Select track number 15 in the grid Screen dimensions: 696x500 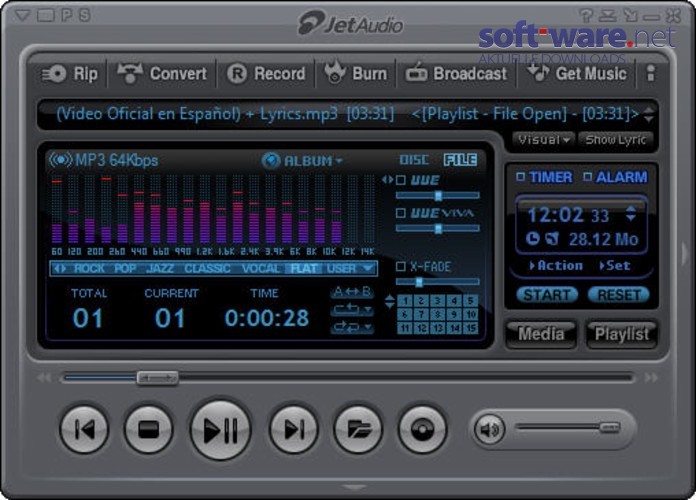coord(471,328)
